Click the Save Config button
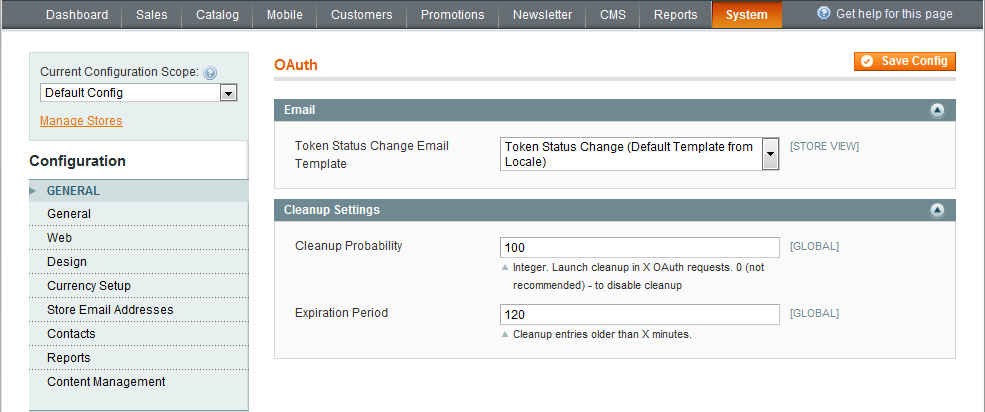This screenshot has width=985, height=412. click(905, 61)
